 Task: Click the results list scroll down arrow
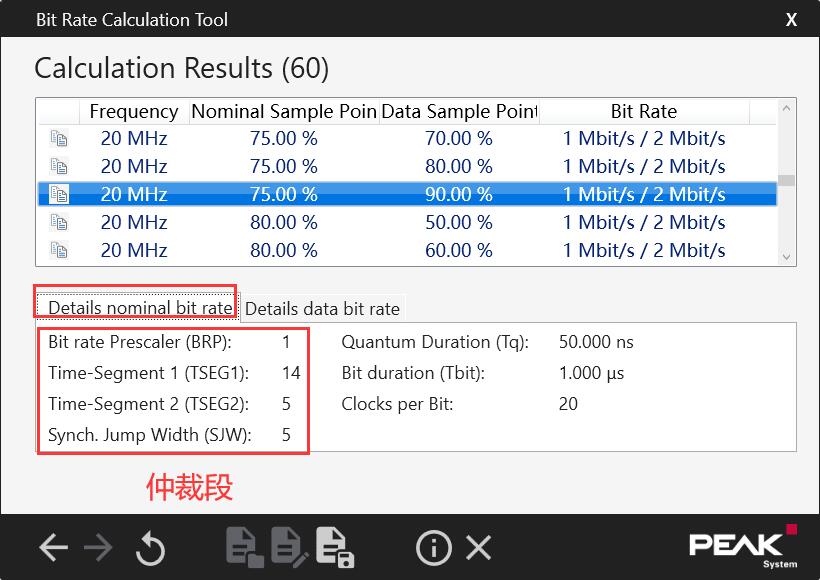click(787, 257)
